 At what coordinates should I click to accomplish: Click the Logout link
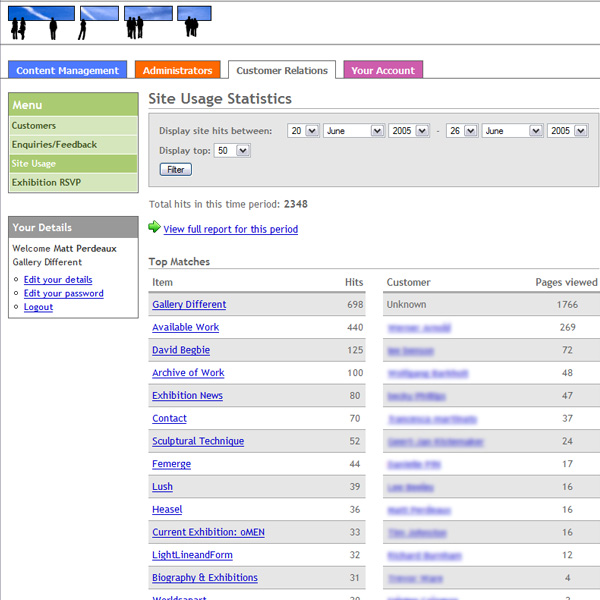38,307
